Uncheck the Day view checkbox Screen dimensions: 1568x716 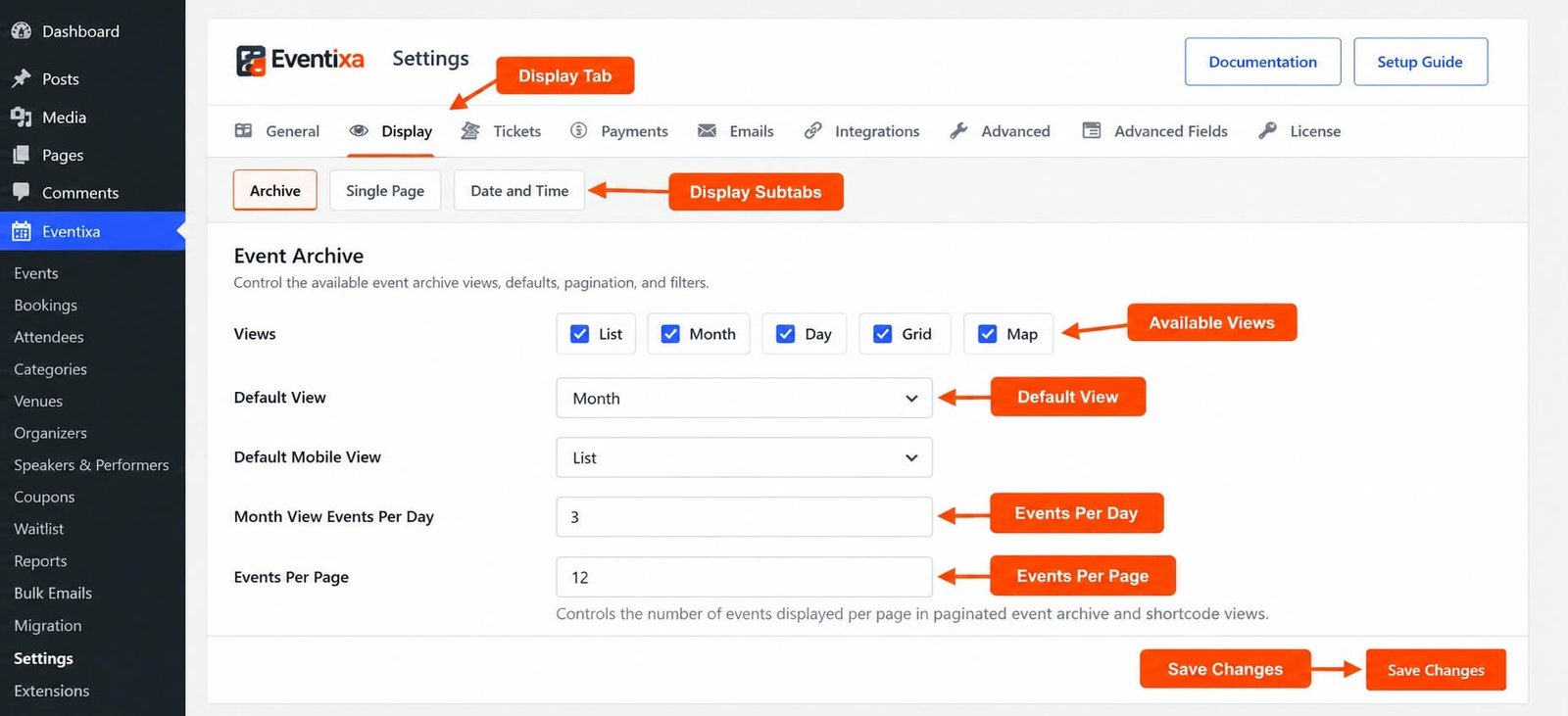coord(785,334)
